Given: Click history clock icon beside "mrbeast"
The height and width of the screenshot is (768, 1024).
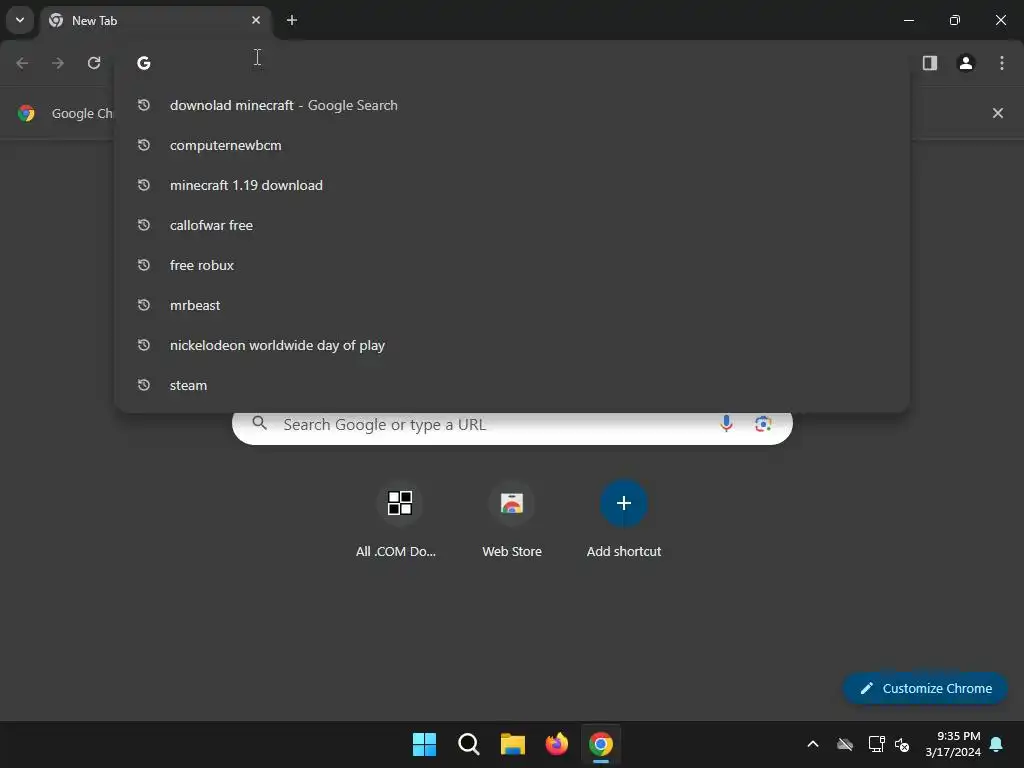Looking at the screenshot, I should tap(144, 305).
